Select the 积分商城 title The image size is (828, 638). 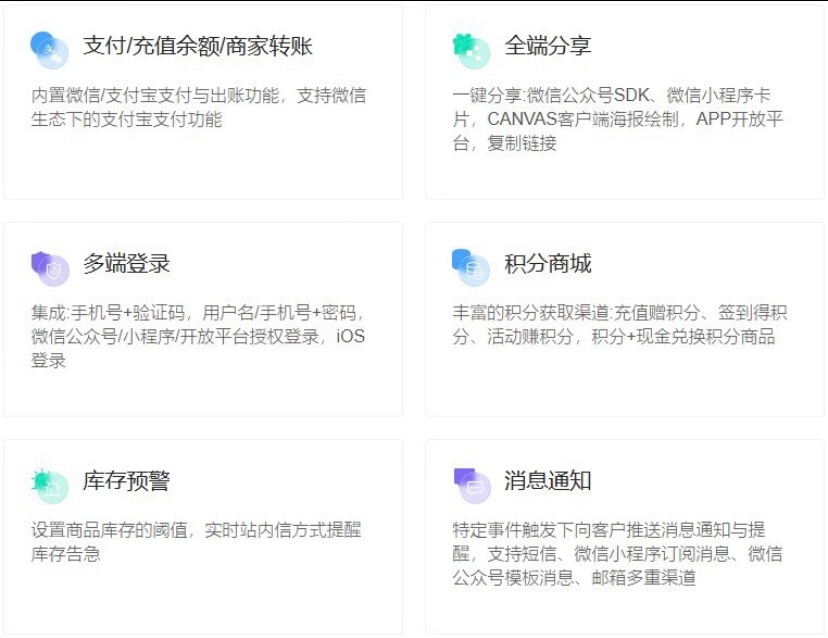[x=548, y=264]
